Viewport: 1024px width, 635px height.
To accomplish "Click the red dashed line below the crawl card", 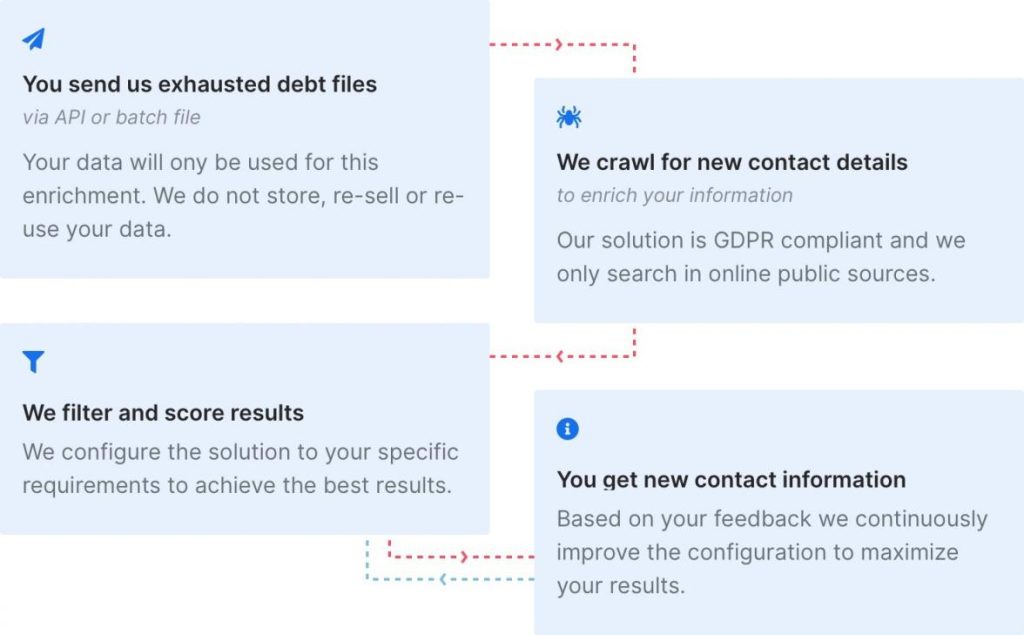I will pos(634,340).
